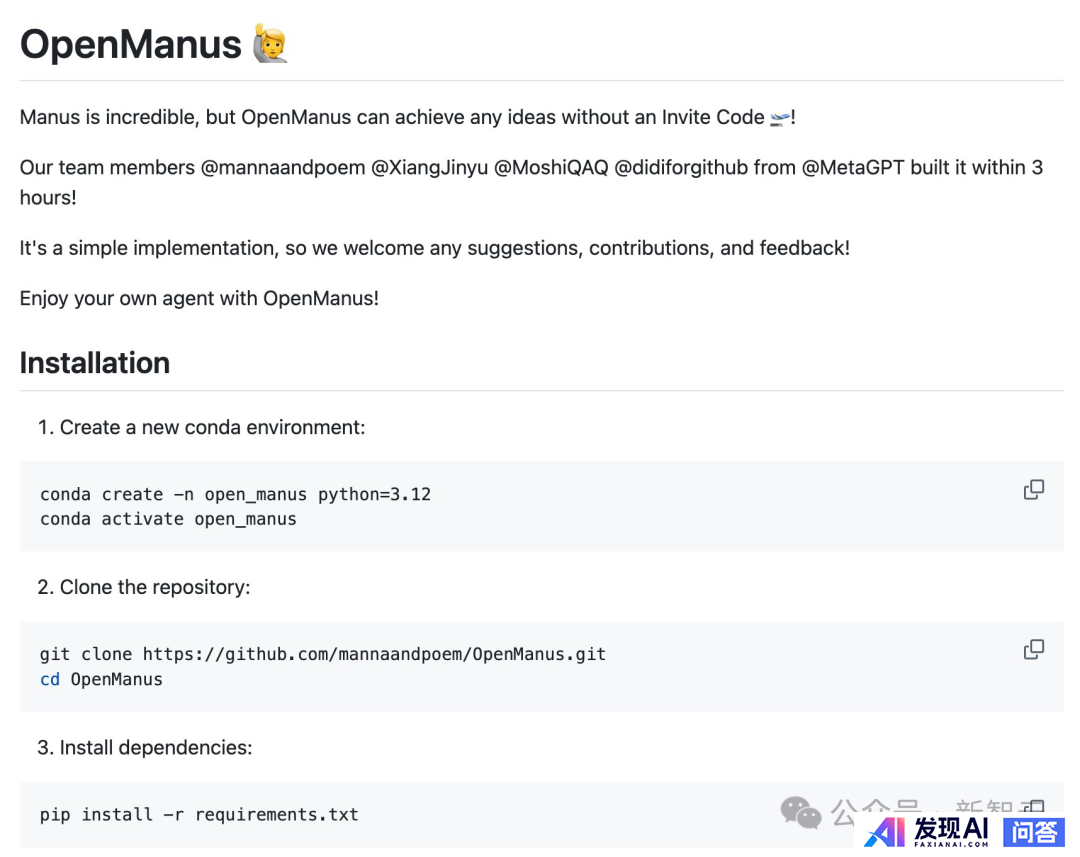This screenshot has width=1080, height=857.
Task: Open the @XiangJinyu profile mention
Action: point(430,167)
